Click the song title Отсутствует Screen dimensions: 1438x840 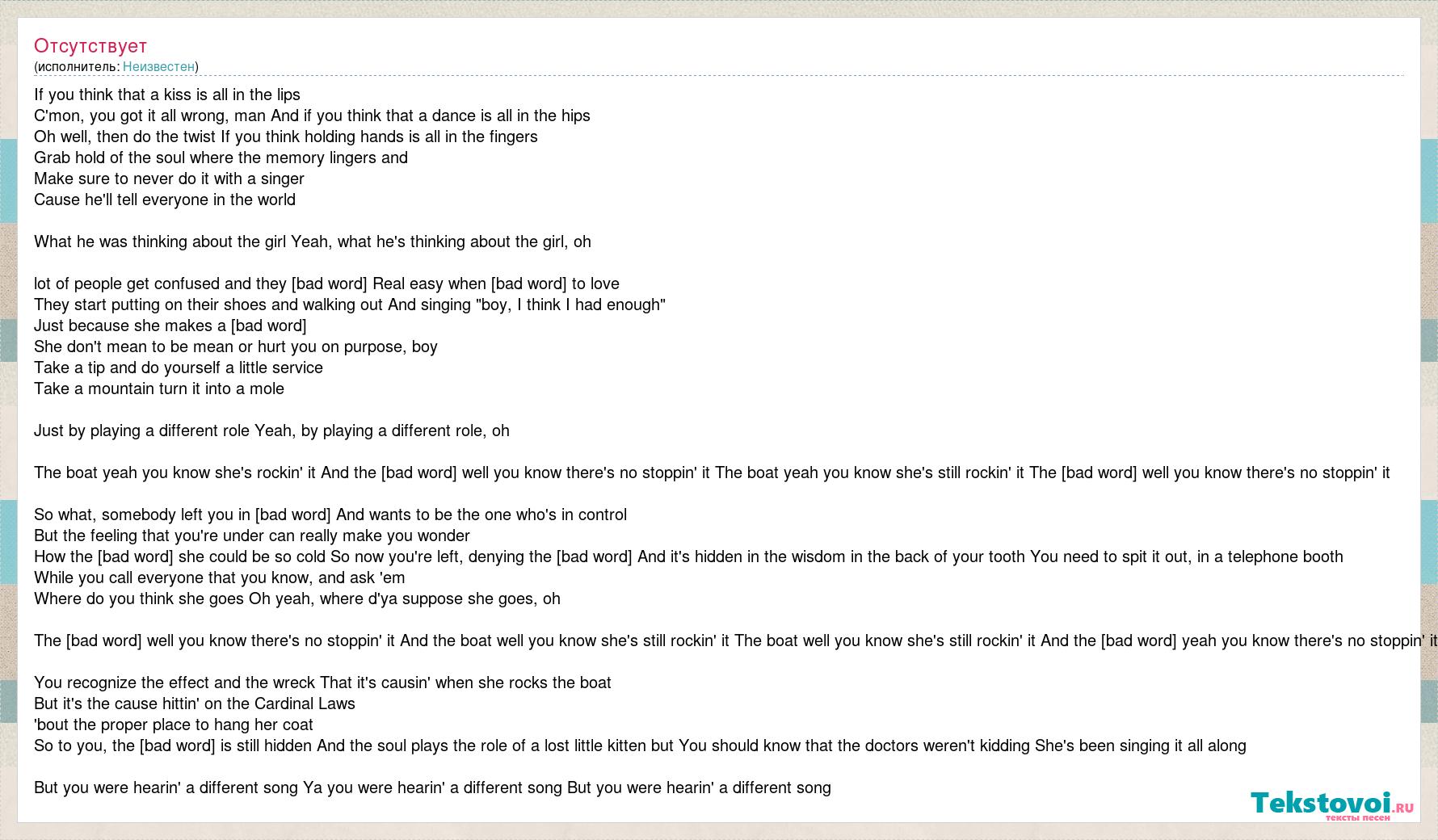(90, 46)
